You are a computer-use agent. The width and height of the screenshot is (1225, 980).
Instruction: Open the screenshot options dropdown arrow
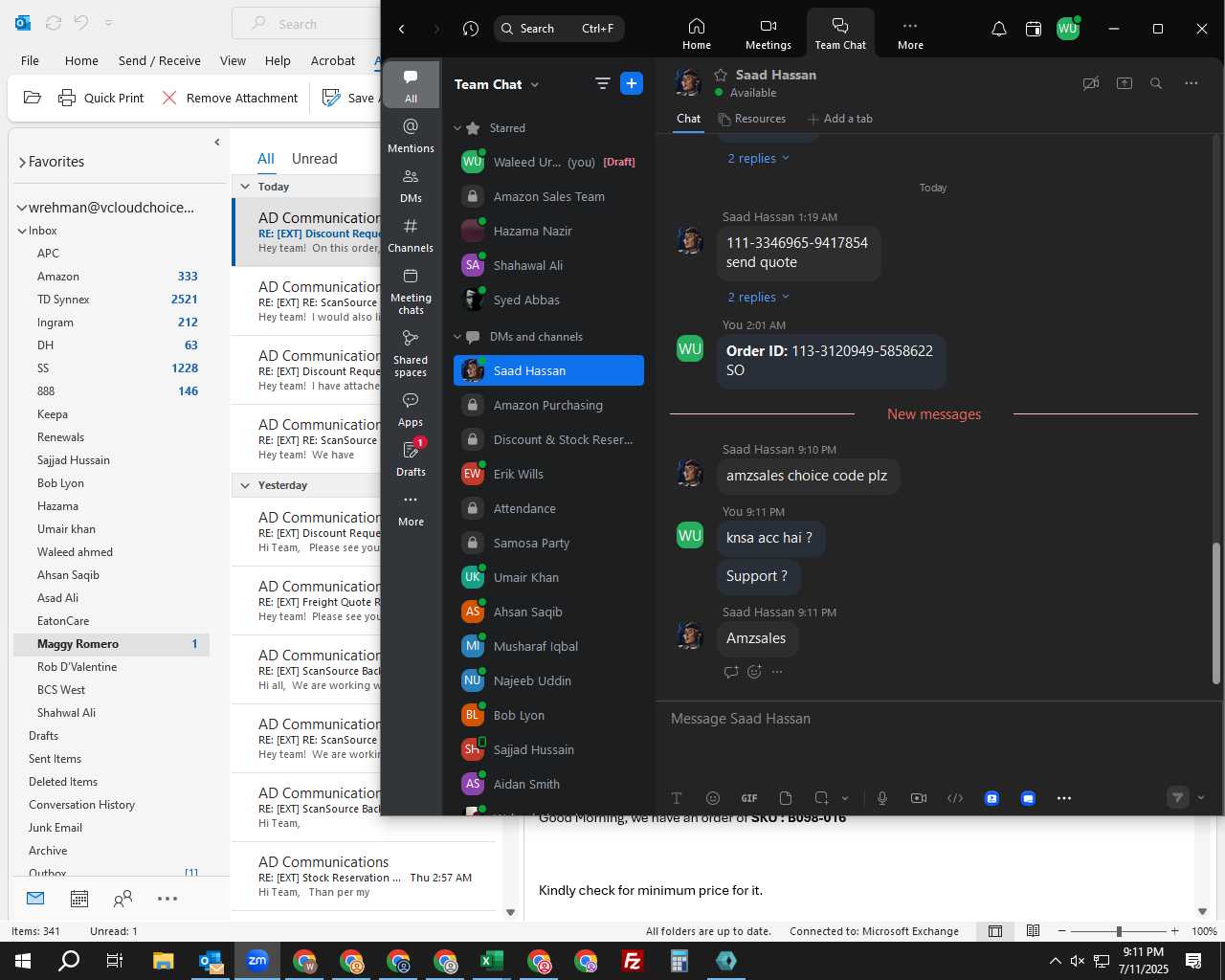(x=845, y=798)
